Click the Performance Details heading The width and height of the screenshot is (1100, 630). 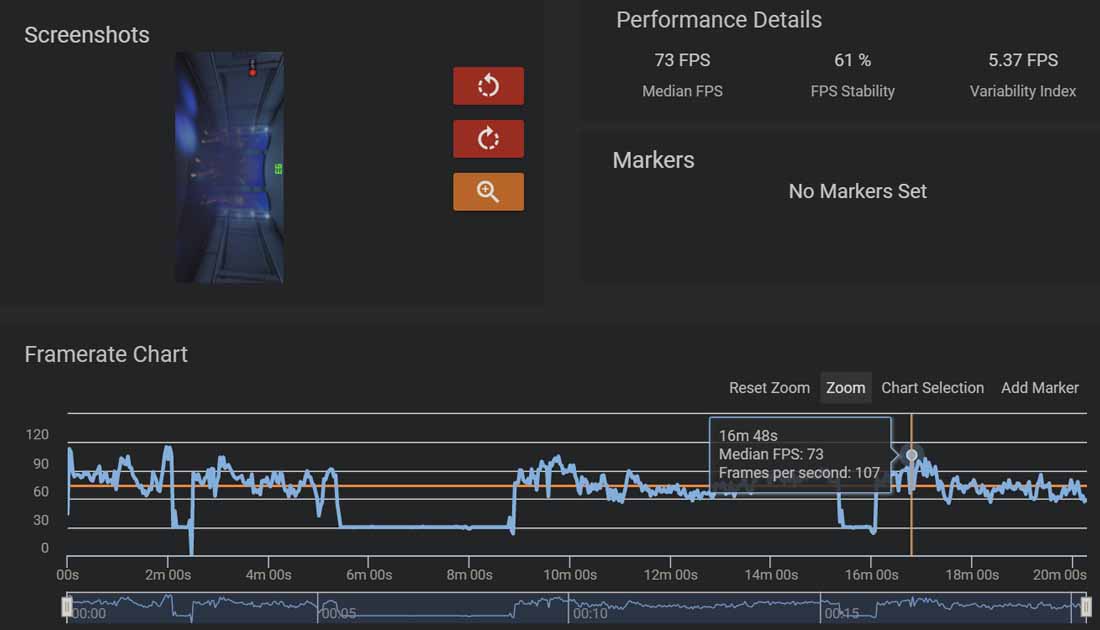(x=718, y=20)
